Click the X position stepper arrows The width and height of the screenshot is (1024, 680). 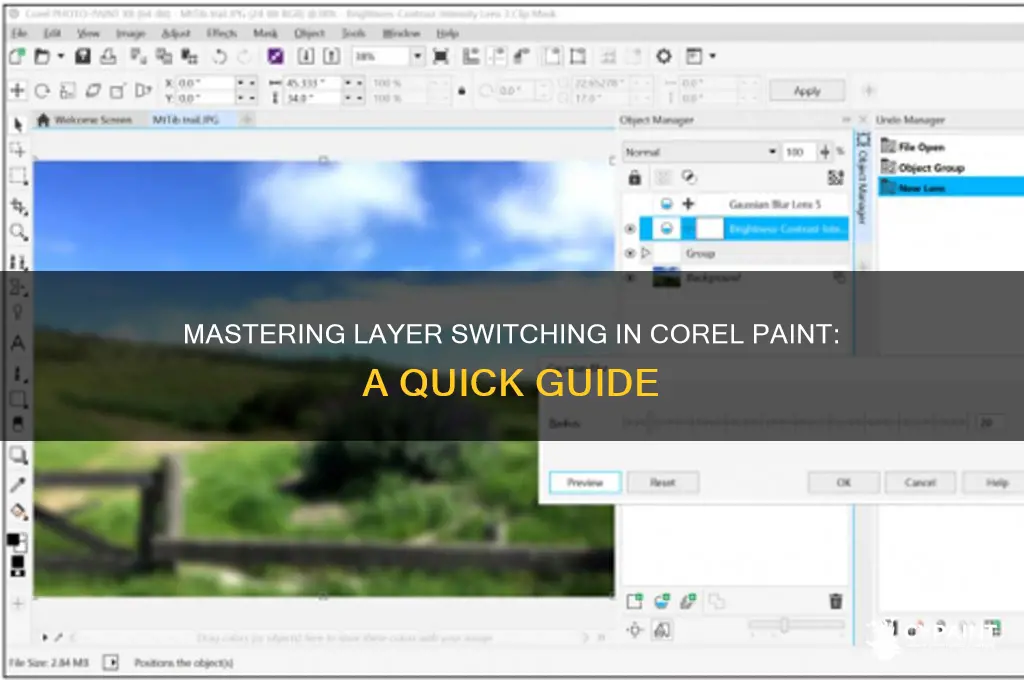pyautogui.click(x=246, y=84)
